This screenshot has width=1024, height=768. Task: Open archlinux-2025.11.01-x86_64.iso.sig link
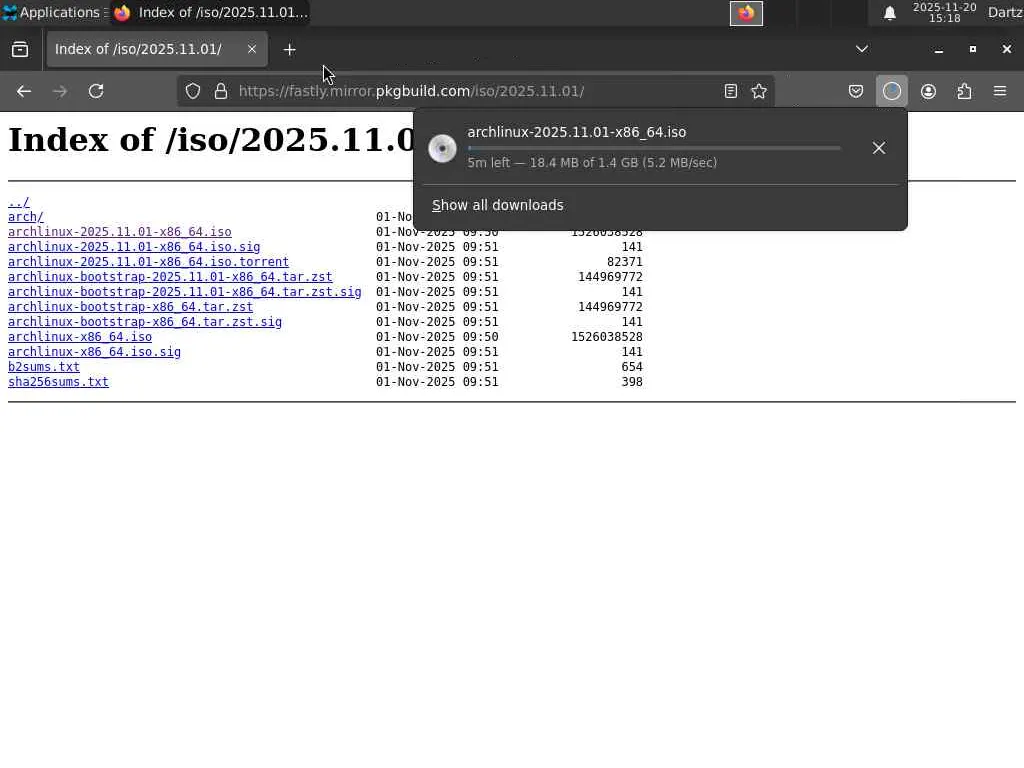click(x=134, y=247)
